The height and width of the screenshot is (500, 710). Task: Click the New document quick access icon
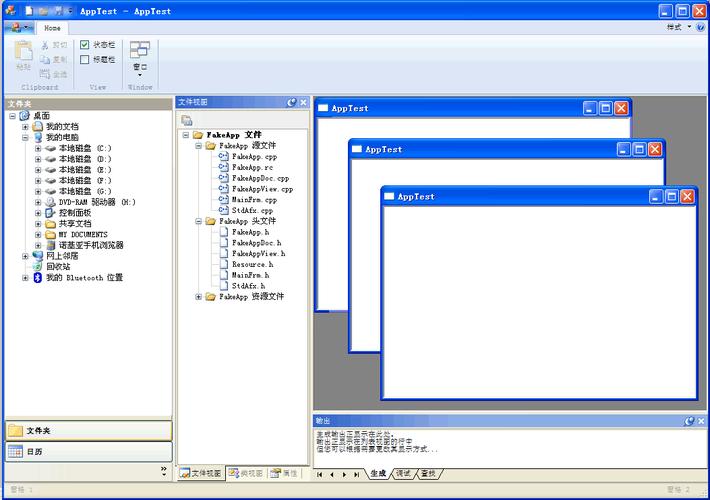29,10
